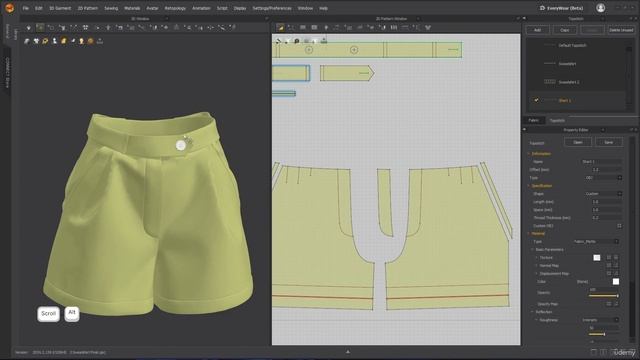Screen dimensions: 640x360
Task: Click the Add topstitch button
Action: point(537,30)
